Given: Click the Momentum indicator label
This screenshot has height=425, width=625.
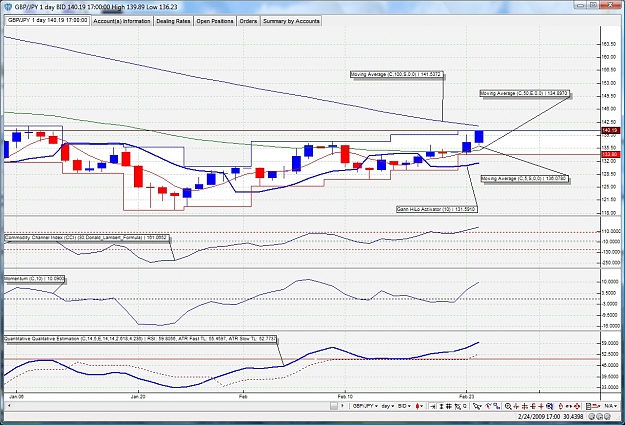Looking at the screenshot, I should coord(34,279).
